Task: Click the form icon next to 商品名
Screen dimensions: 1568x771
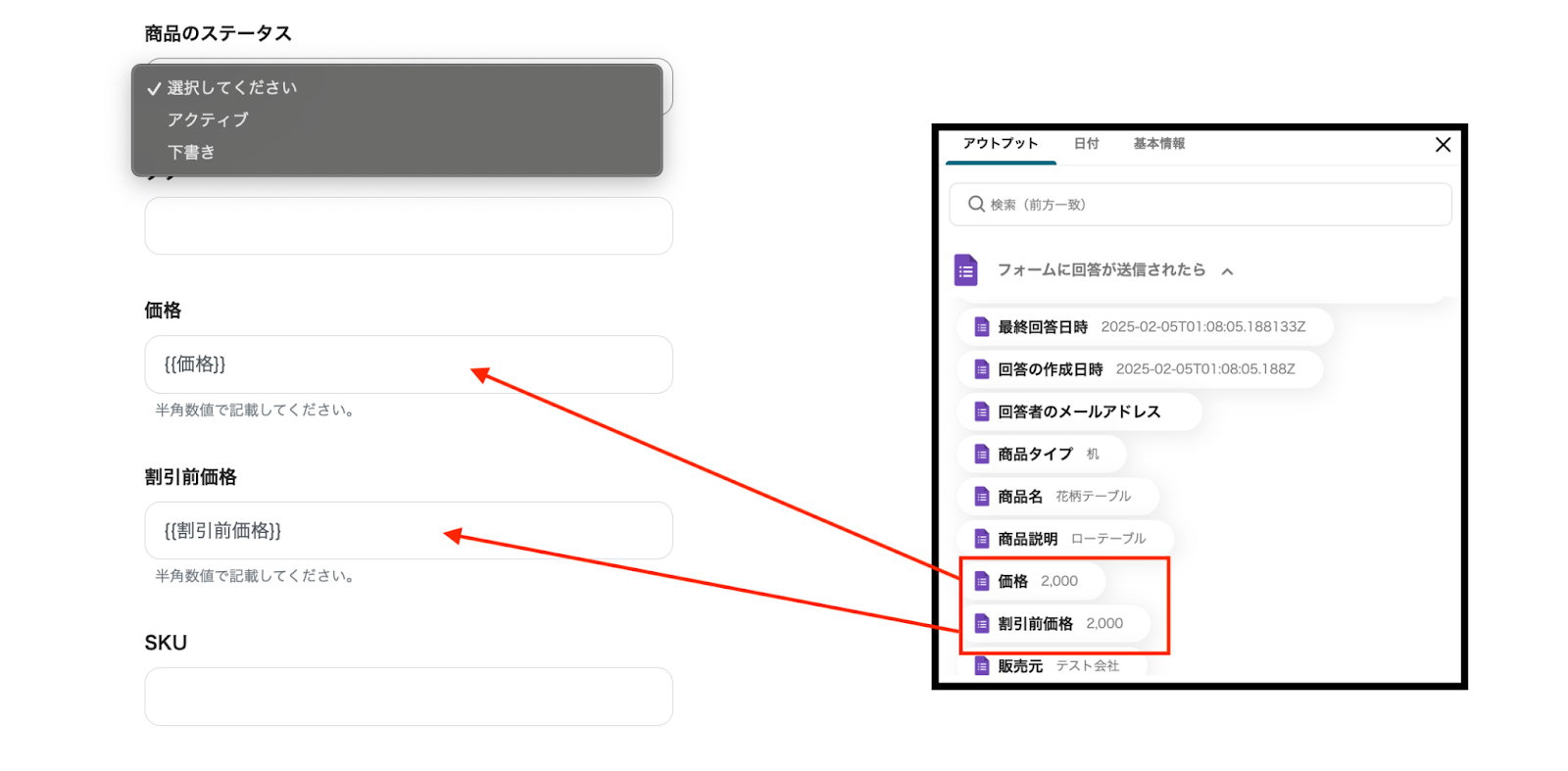Action: click(981, 497)
